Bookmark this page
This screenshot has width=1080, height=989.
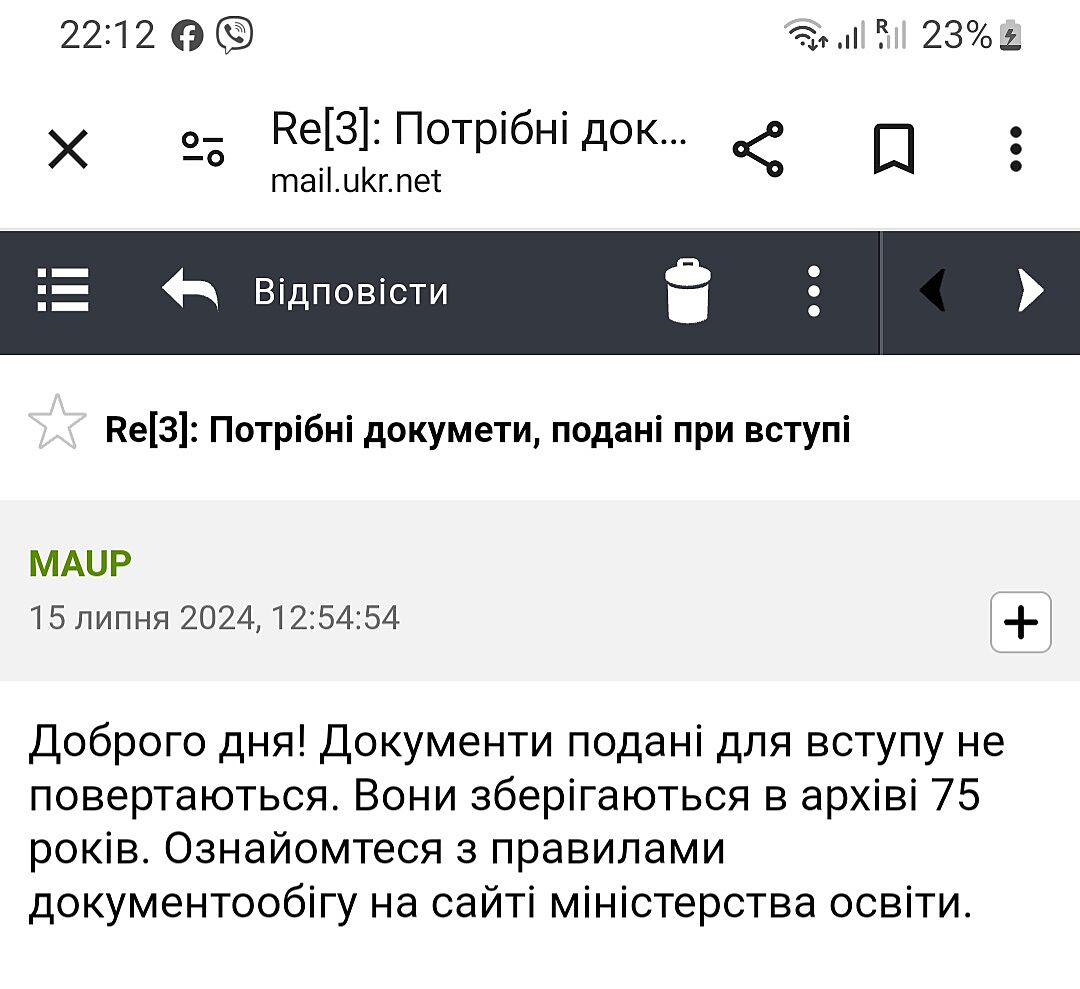893,150
